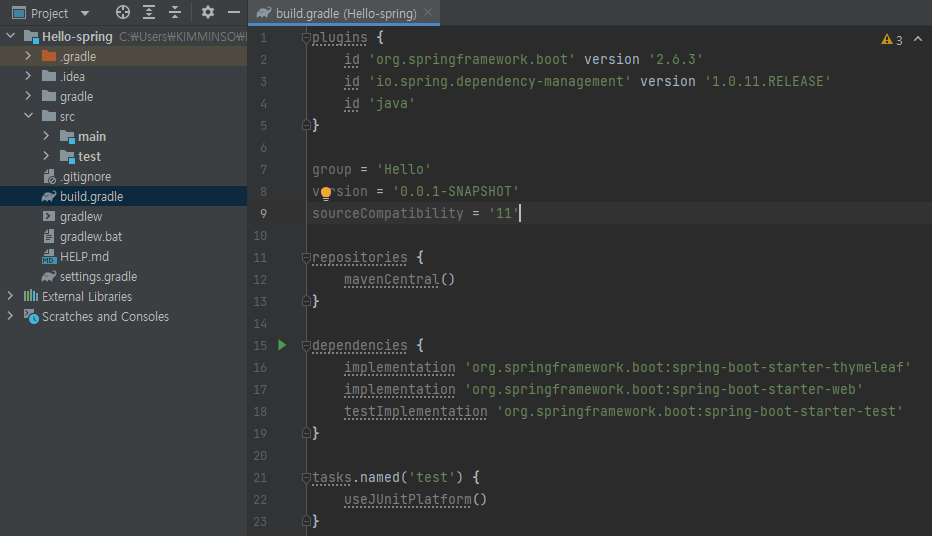Click the settings.gradle elephant icon
Viewport: 932px width, 536px height.
pos(49,276)
